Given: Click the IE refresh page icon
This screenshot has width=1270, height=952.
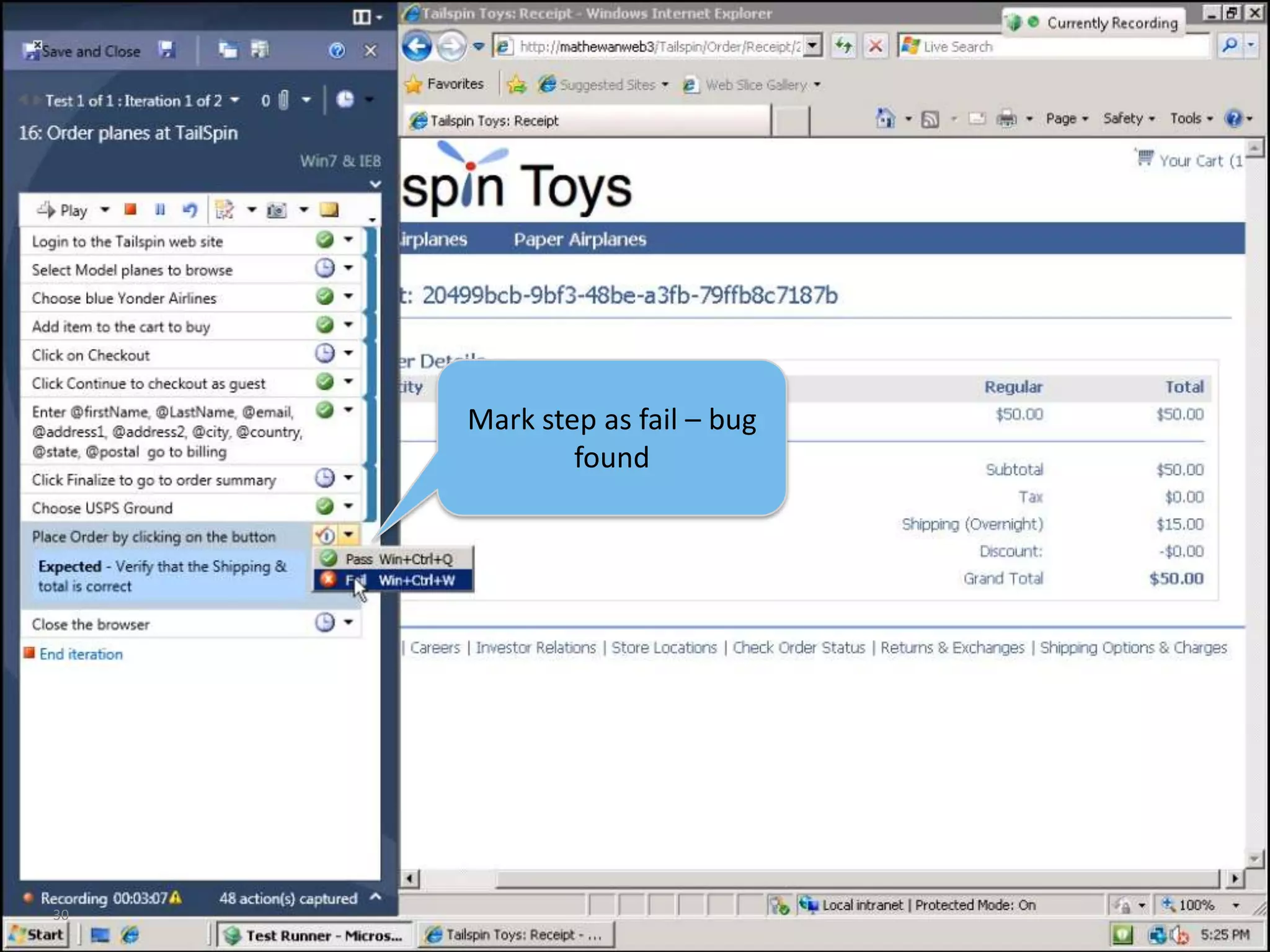Looking at the screenshot, I should 843,46.
